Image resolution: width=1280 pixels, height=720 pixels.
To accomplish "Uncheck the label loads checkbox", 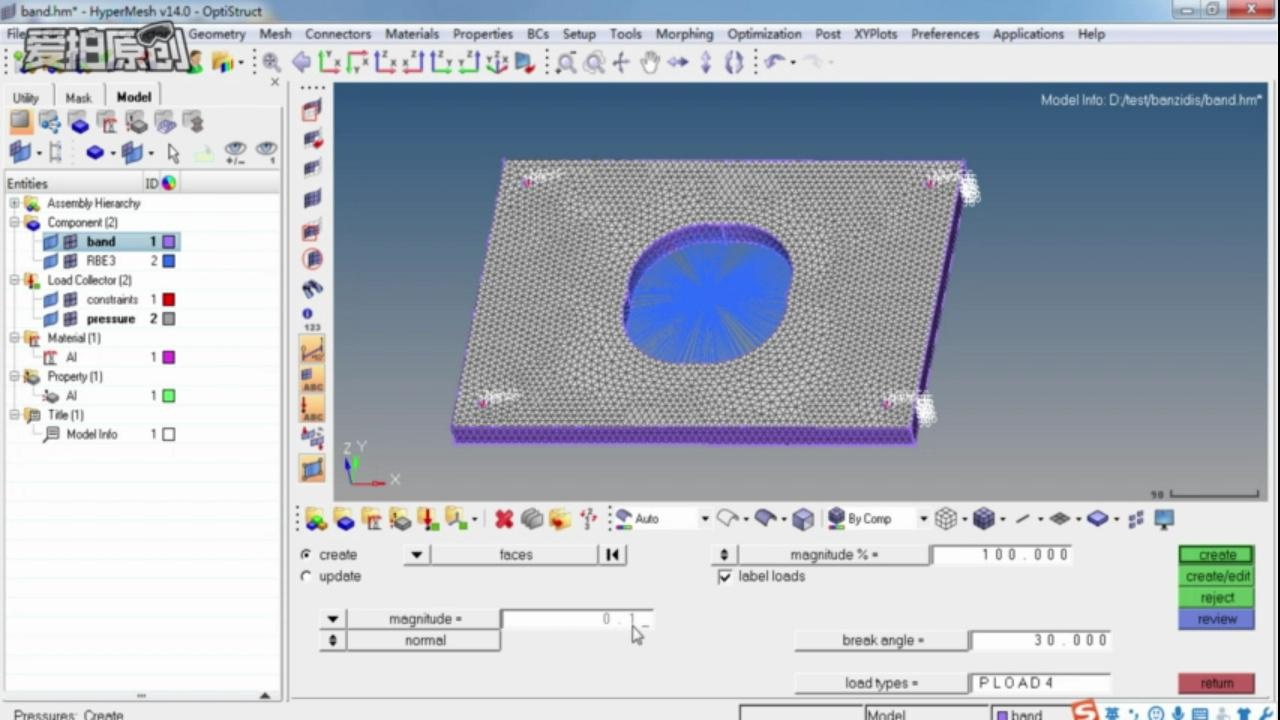I will 725,577.
